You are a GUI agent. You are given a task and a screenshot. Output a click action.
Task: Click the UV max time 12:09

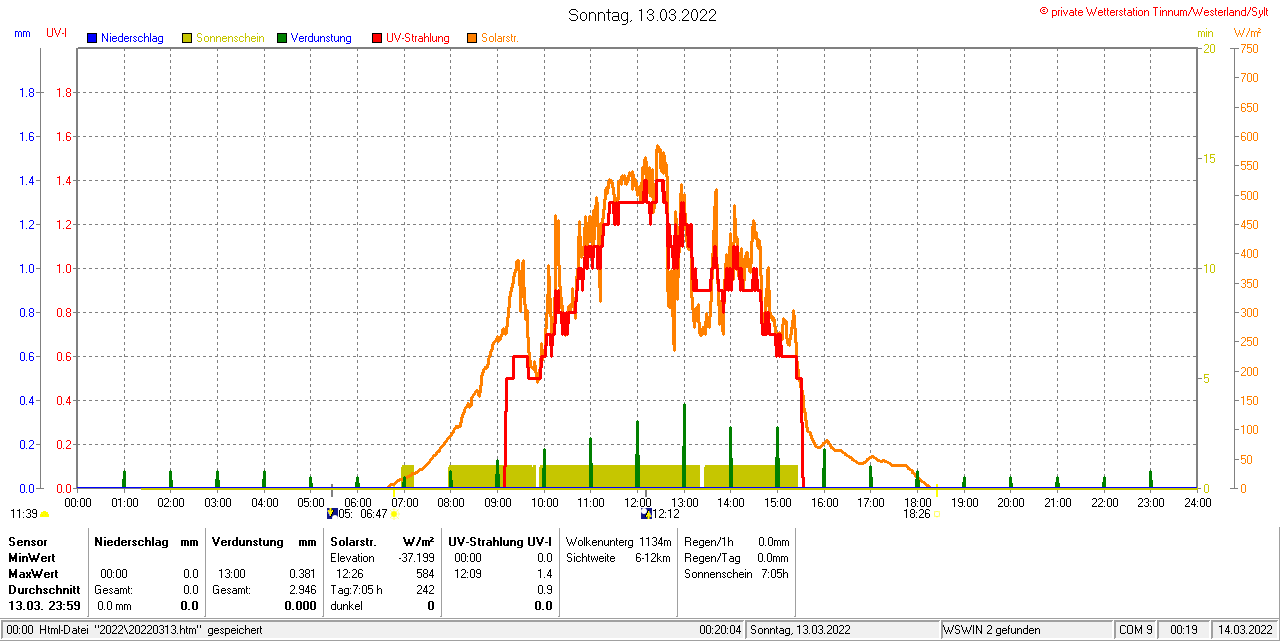[x=468, y=574]
